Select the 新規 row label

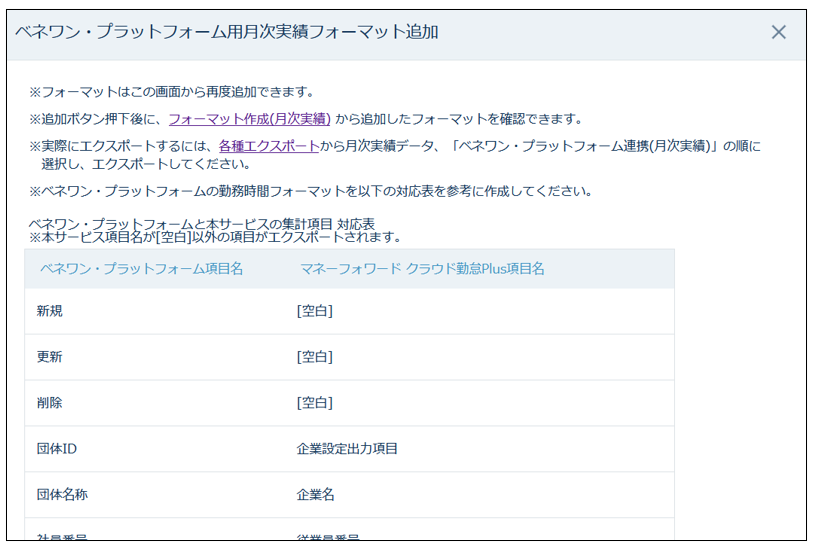(50, 311)
